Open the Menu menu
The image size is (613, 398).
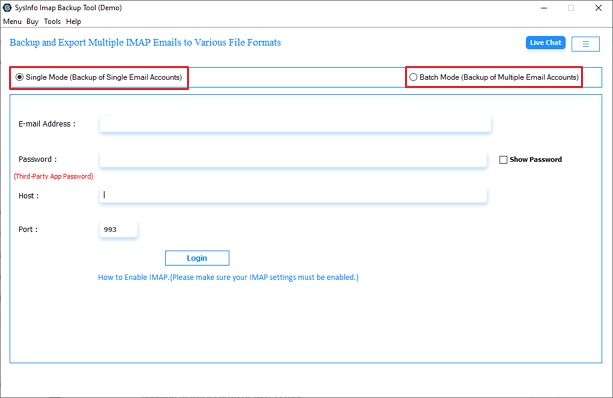(x=12, y=22)
